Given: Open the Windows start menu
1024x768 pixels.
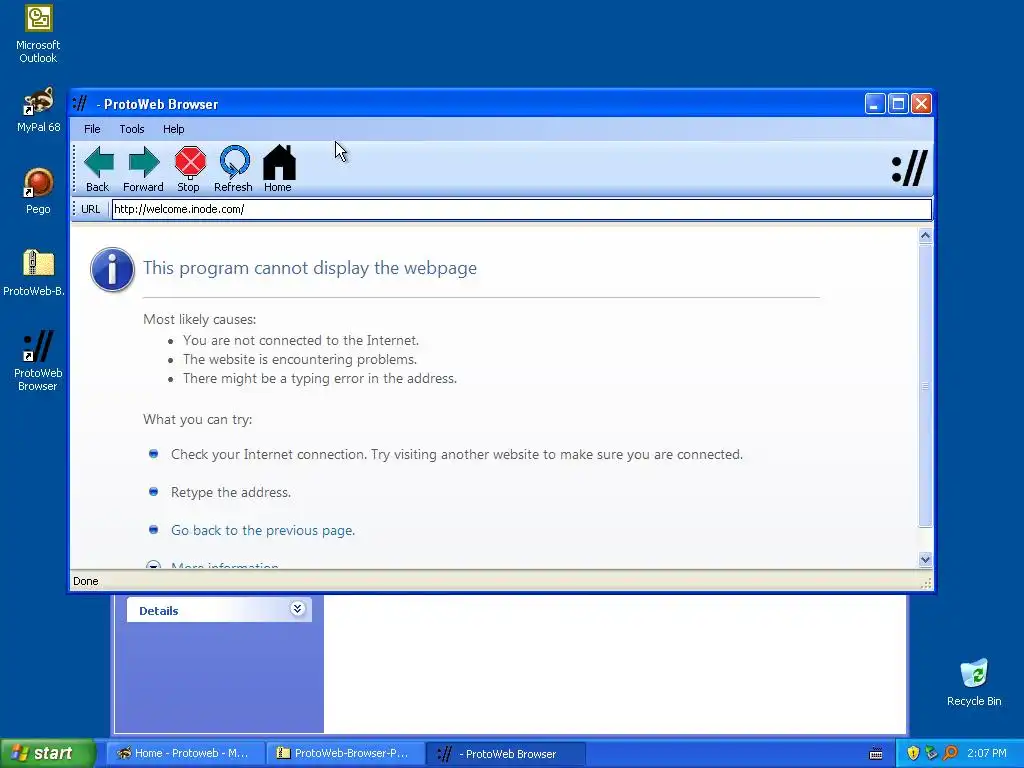Looking at the screenshot, I should (x=47, y=754).
